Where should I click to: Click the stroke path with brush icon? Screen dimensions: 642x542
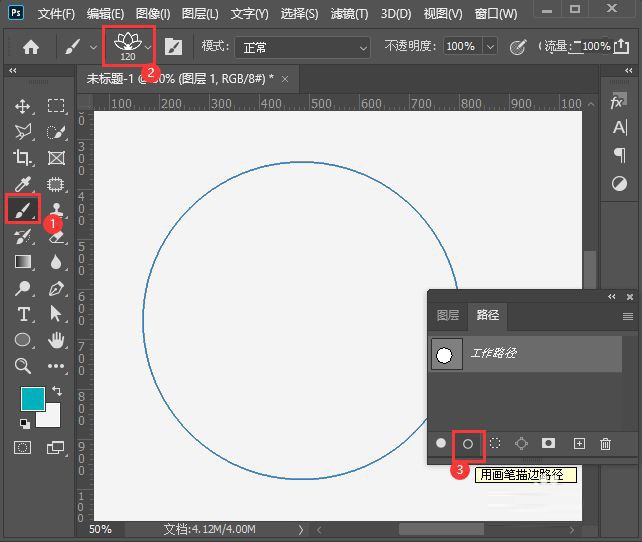(467, 443)
